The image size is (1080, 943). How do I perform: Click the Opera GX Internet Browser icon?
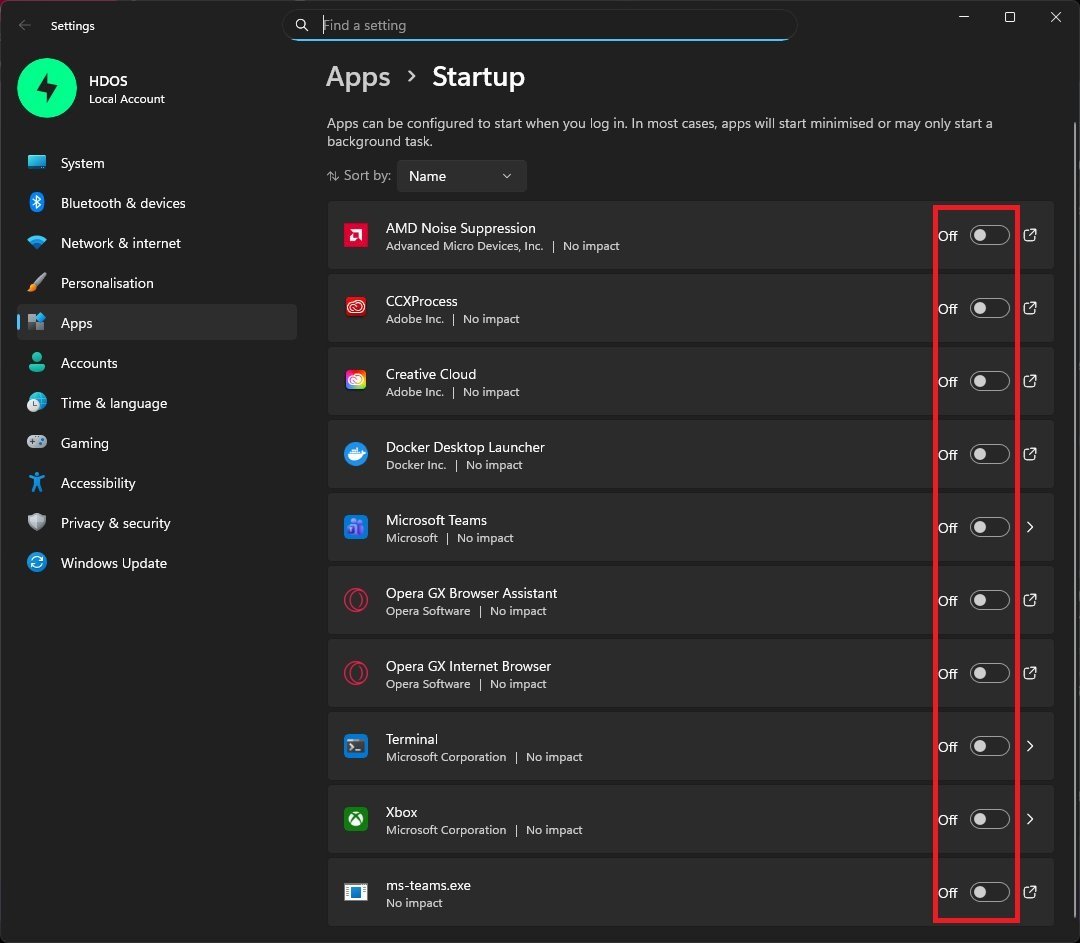[355, 674]
